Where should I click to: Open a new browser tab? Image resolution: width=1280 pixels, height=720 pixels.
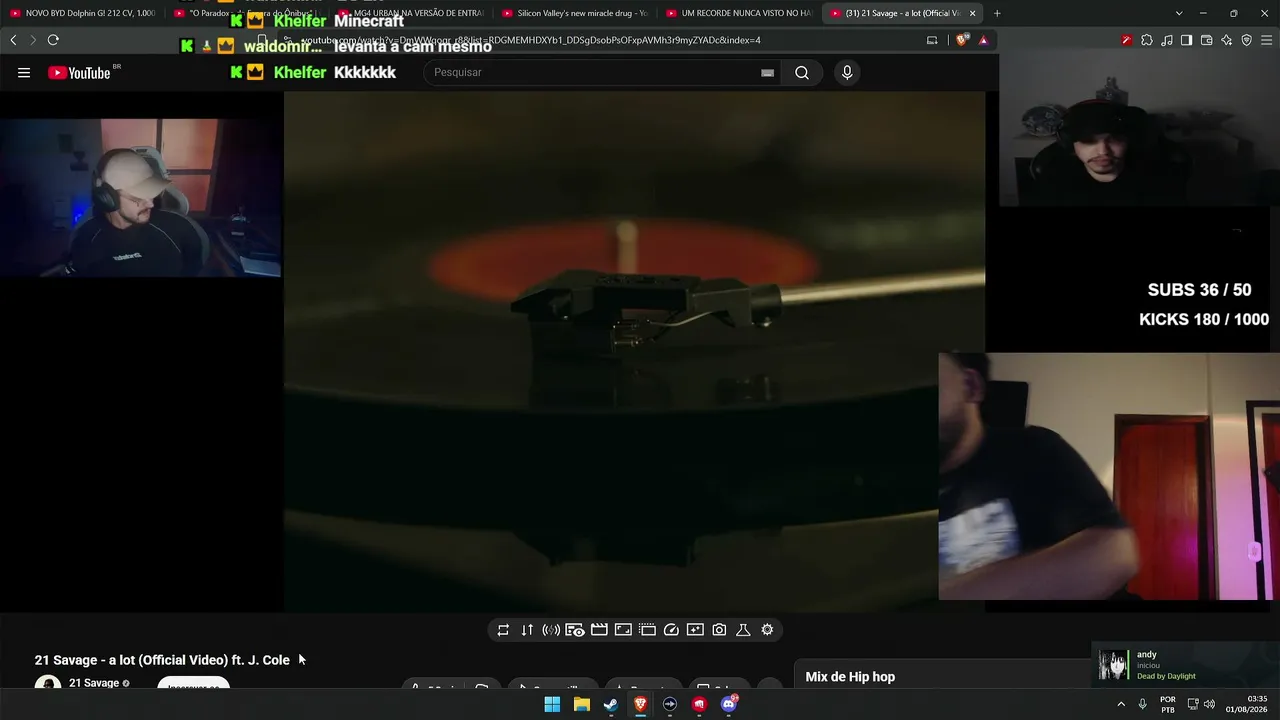(997, 13)
